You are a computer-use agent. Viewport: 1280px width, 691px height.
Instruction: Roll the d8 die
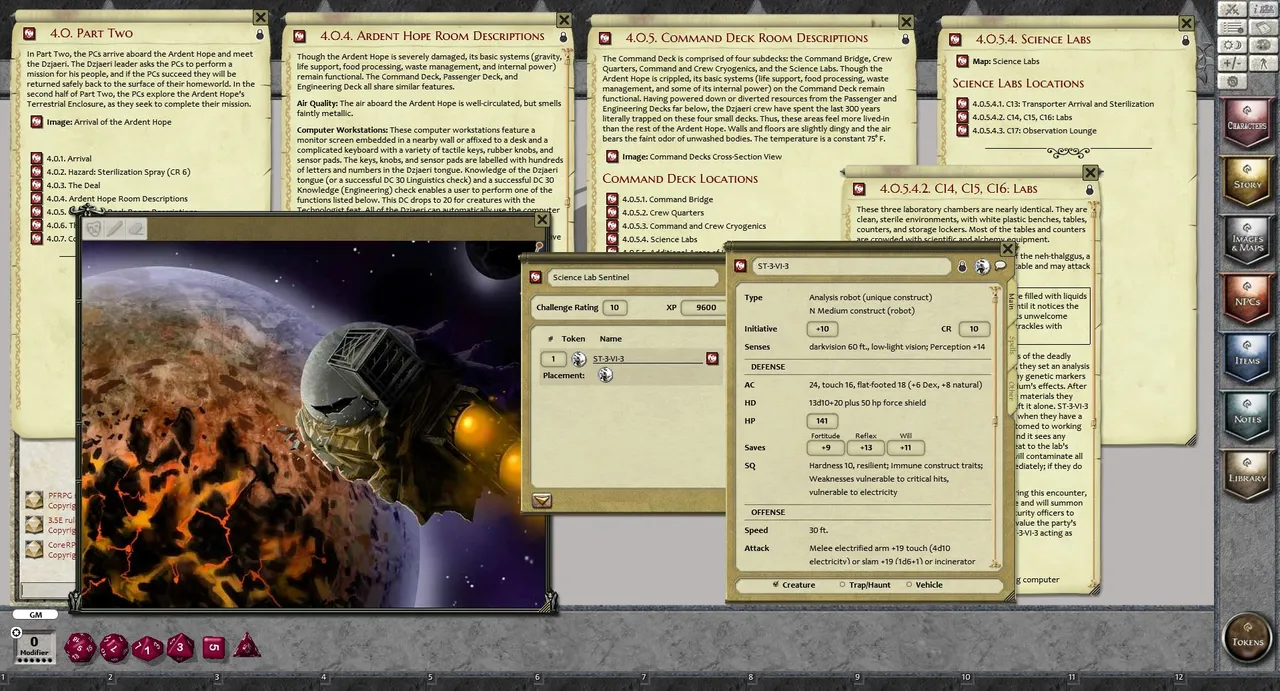(x=180, y=647)
